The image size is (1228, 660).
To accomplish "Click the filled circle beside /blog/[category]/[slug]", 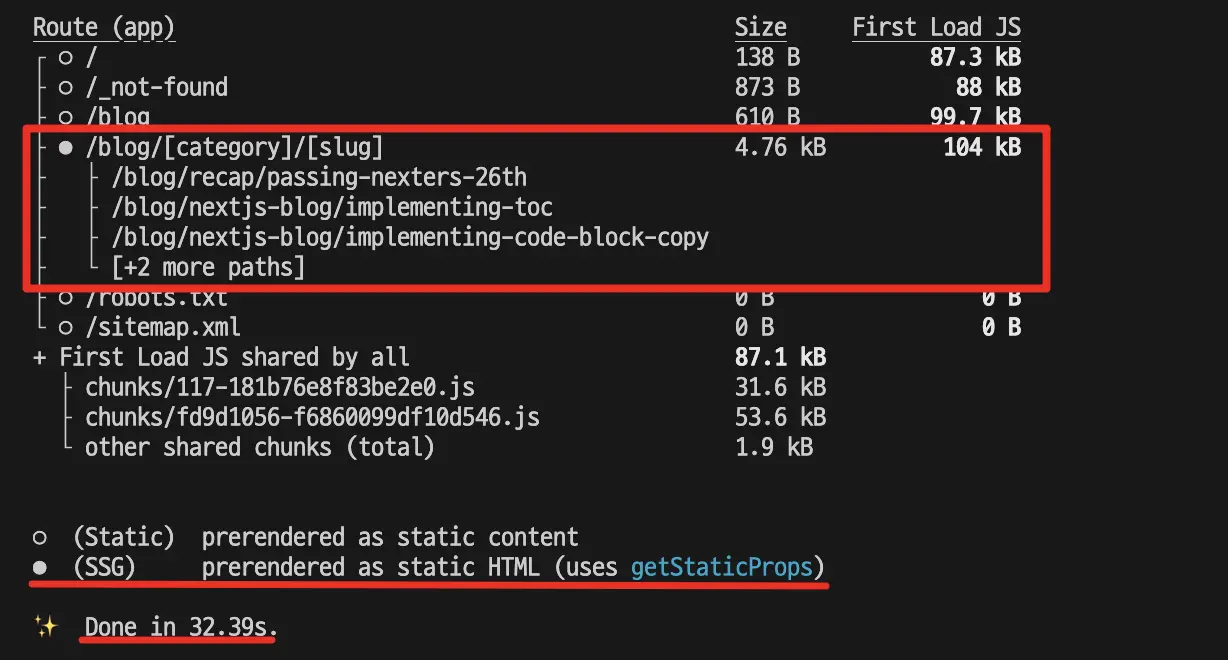I will pos(66,148).
